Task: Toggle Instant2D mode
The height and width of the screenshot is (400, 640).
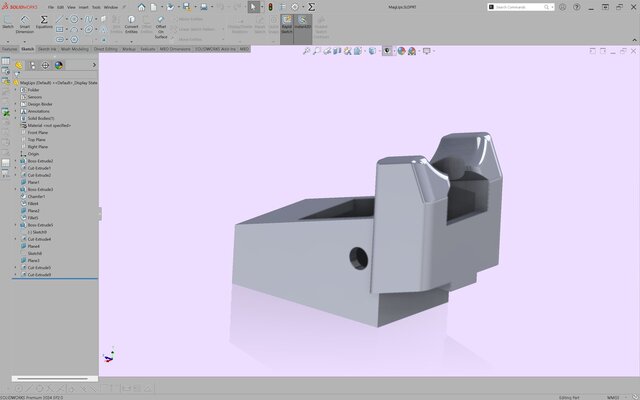Action: [x=304, y=24]
